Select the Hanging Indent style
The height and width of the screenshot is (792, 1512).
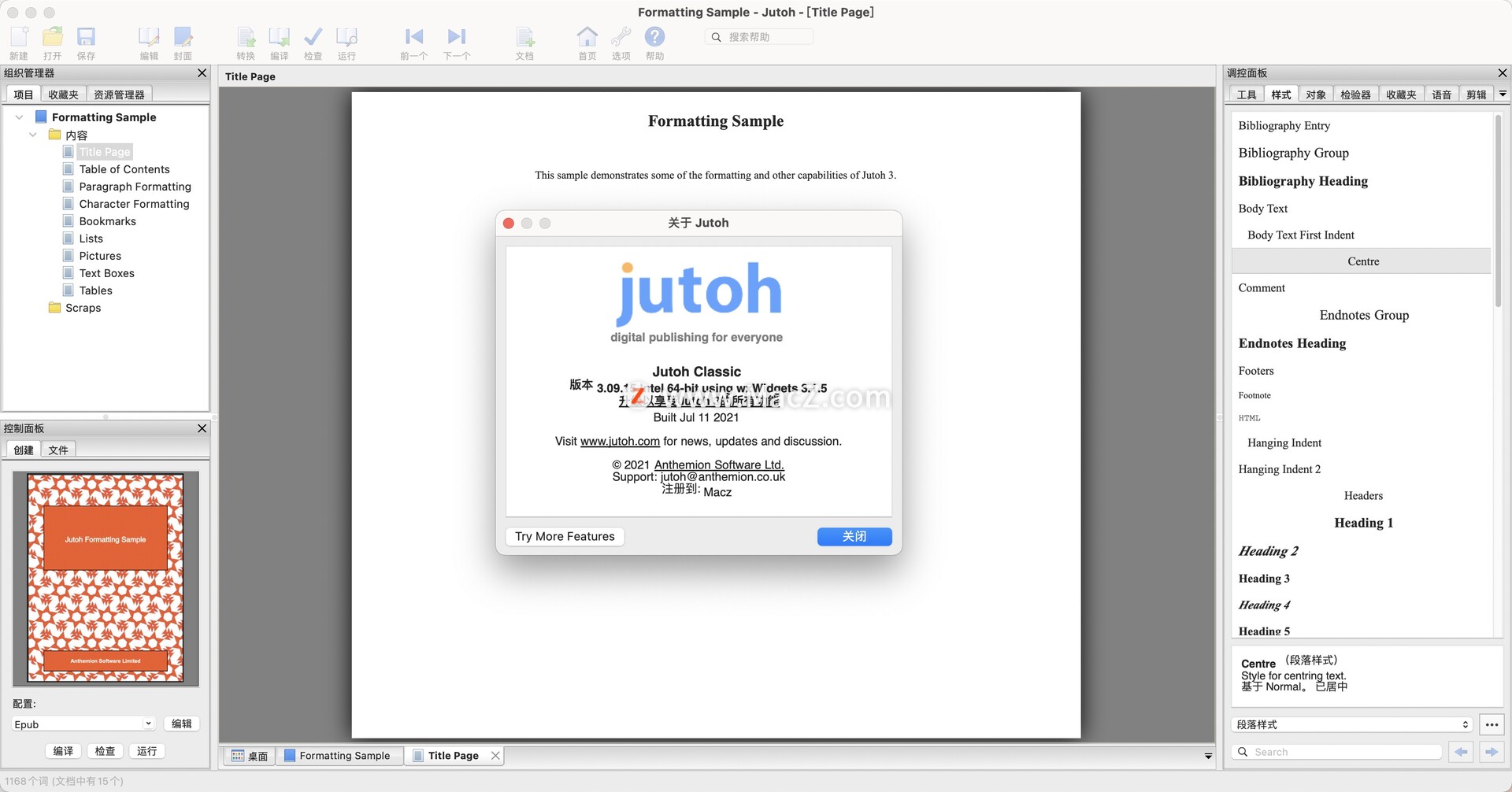(x=1284, y=443)
